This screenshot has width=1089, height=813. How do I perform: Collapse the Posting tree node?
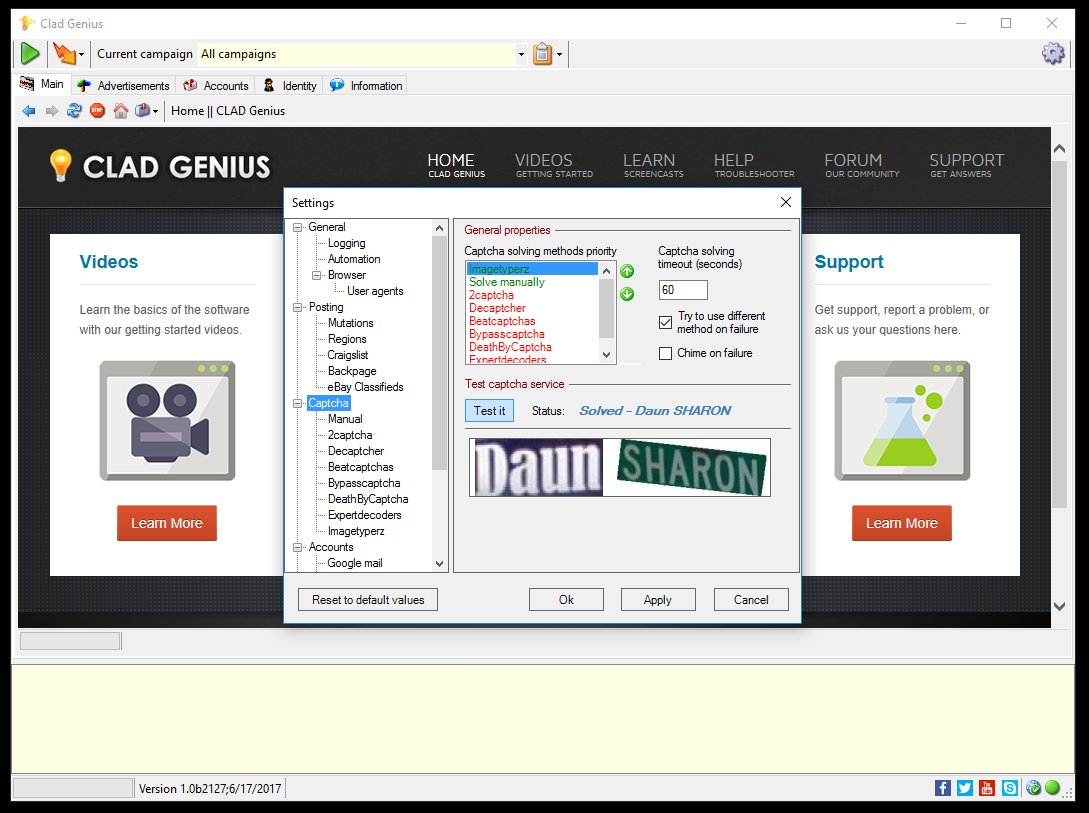pyautogui.click(x=298, y=307)
